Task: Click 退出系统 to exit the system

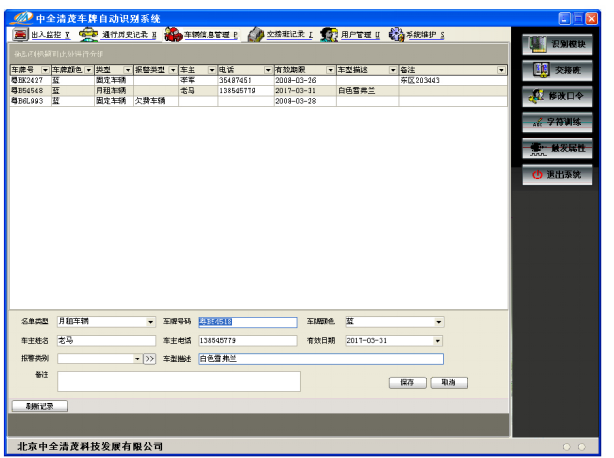Action: tap(559, 174)
